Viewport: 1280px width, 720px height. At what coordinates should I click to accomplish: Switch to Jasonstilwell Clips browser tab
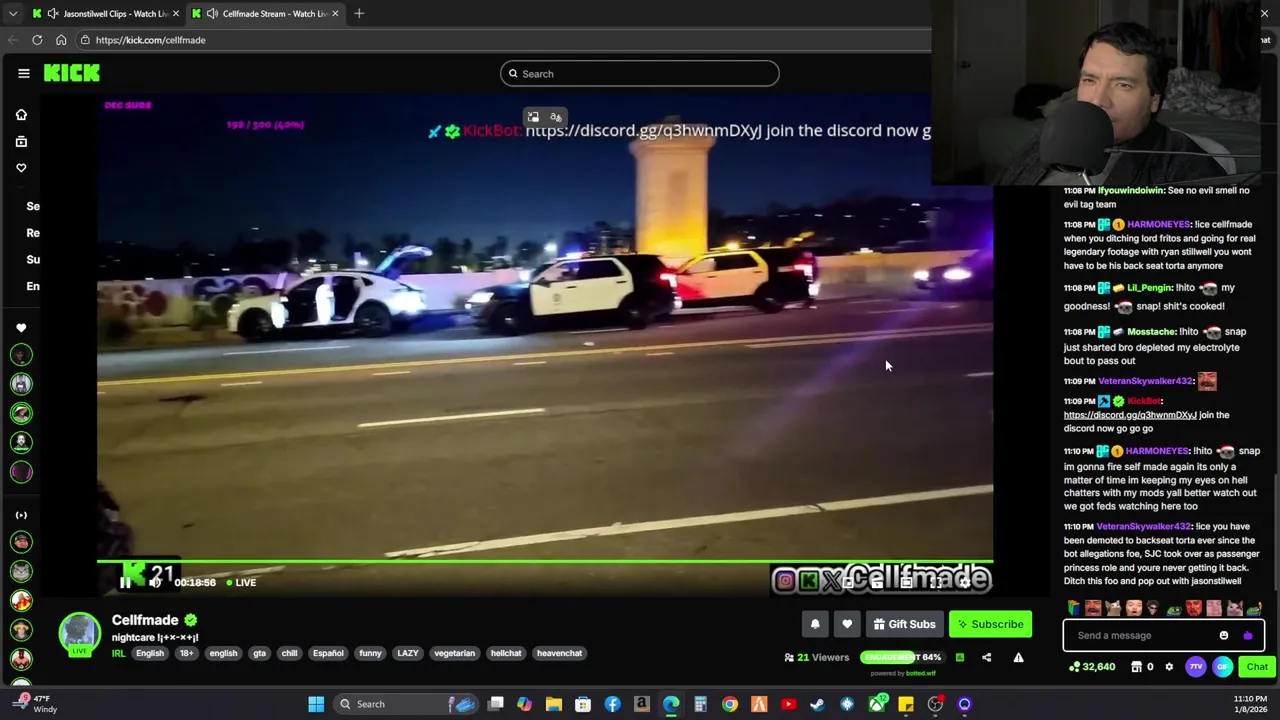(x=105, y=14)
